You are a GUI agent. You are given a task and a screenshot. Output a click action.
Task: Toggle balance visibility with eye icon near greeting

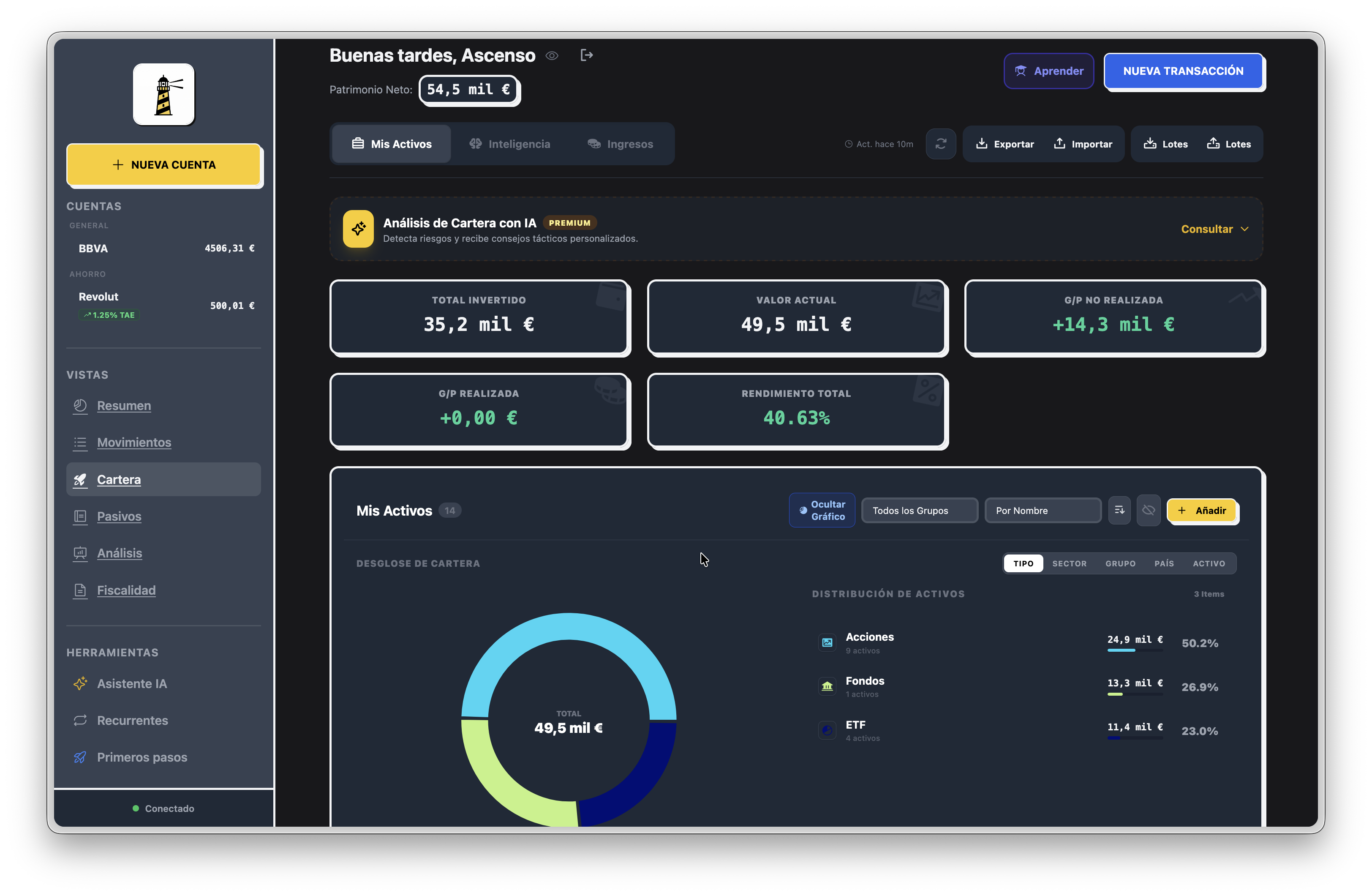click(x=552, y=56)
